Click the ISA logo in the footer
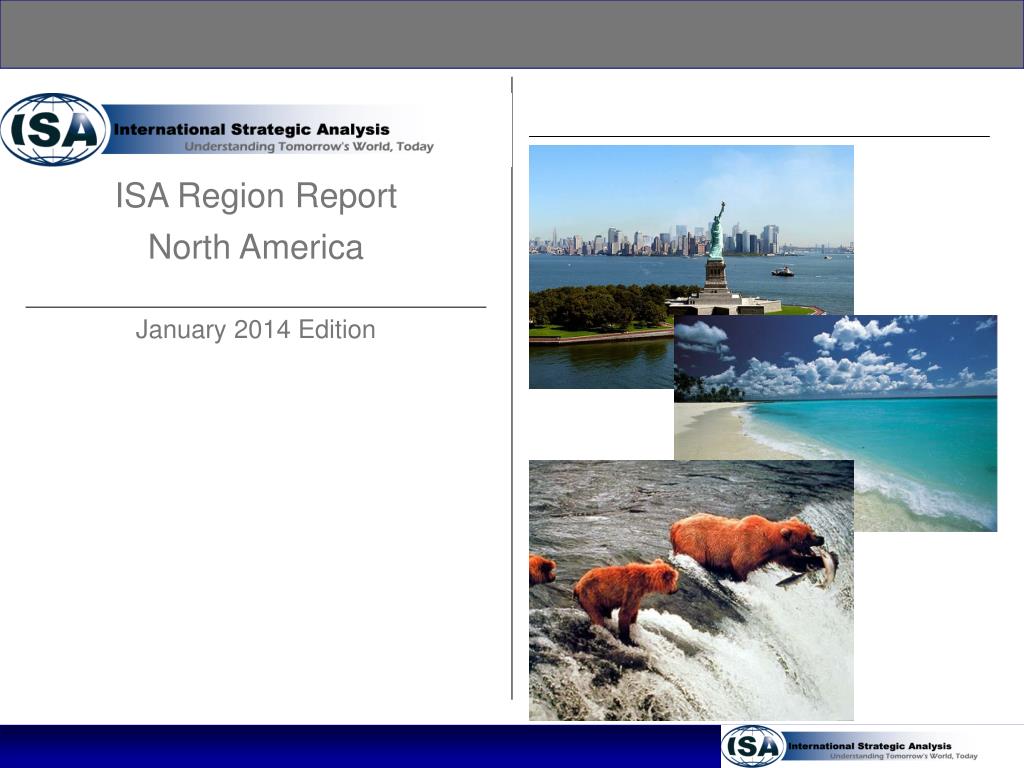Viewport: 1024px width, 768px height. [752, 746]
